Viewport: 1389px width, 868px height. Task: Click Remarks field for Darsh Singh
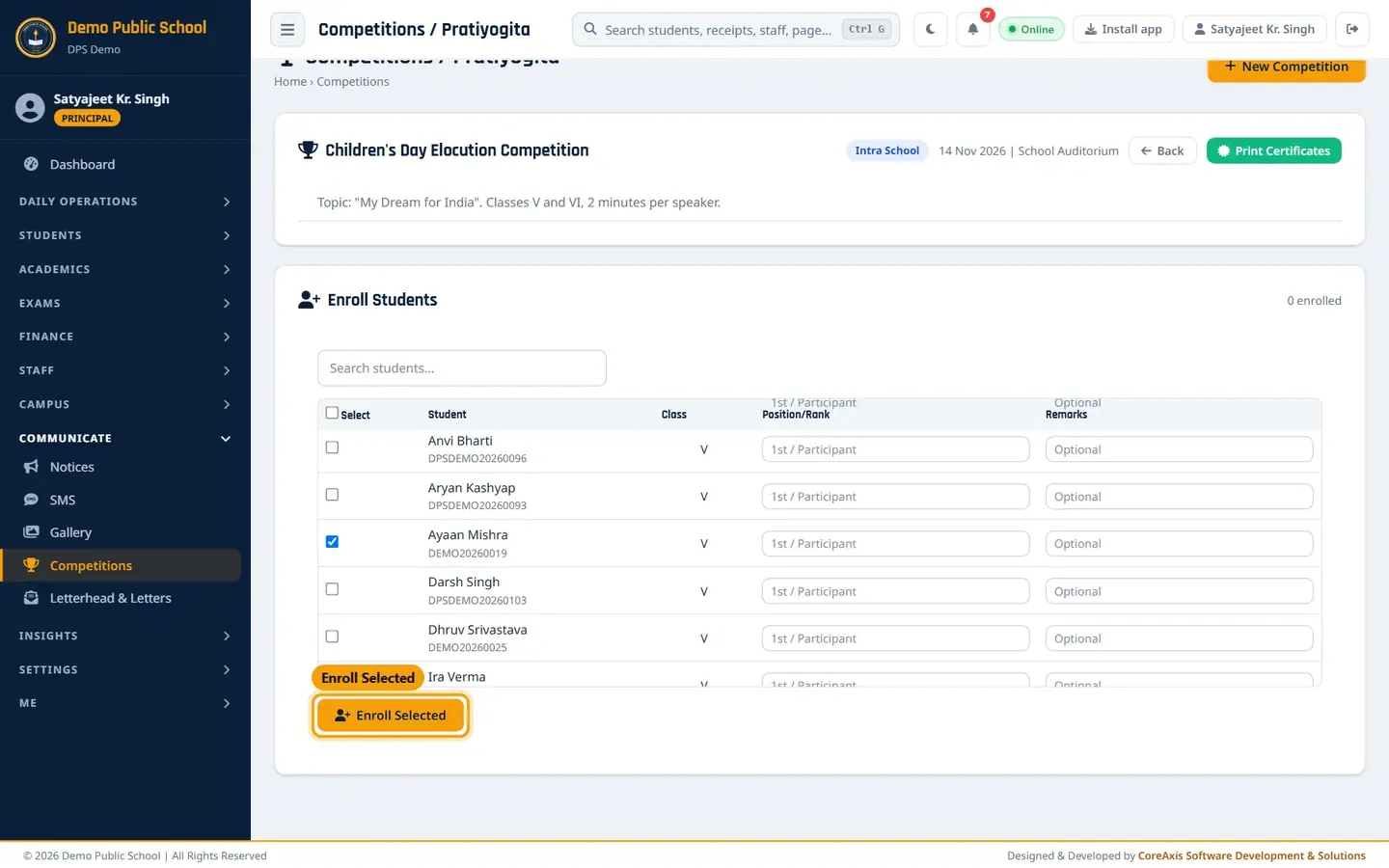1179,591
